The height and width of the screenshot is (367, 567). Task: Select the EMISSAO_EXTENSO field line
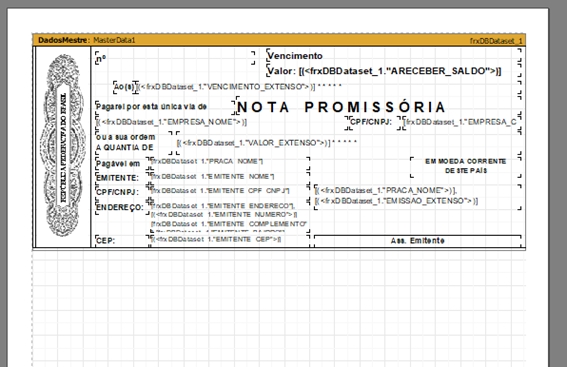pos(396,201)
